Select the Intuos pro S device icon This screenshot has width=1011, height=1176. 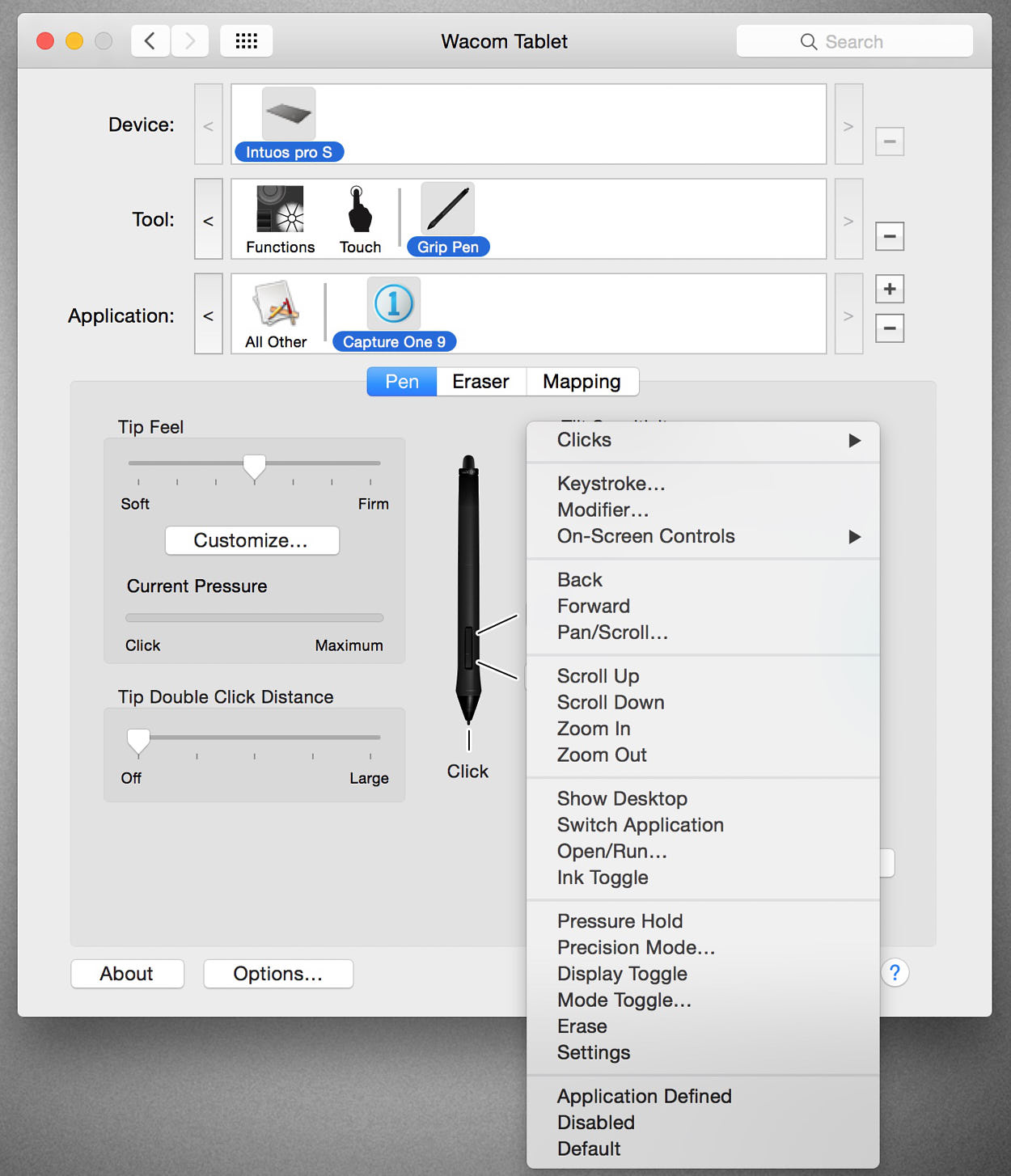point(289,114)
